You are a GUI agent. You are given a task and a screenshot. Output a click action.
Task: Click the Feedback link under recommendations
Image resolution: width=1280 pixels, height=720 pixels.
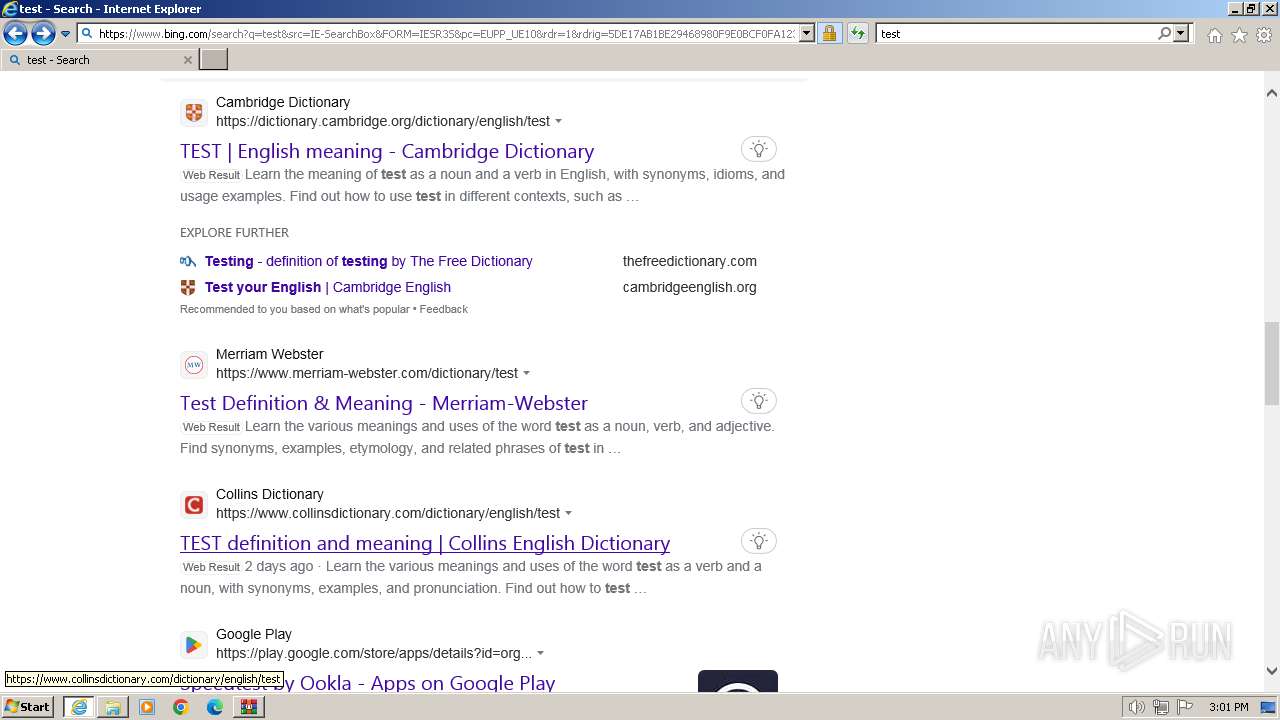[443, 309]
